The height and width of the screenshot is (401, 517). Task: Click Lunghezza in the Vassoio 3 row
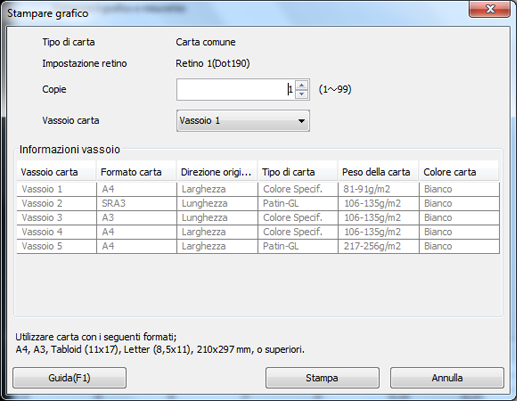click(217, 218)
